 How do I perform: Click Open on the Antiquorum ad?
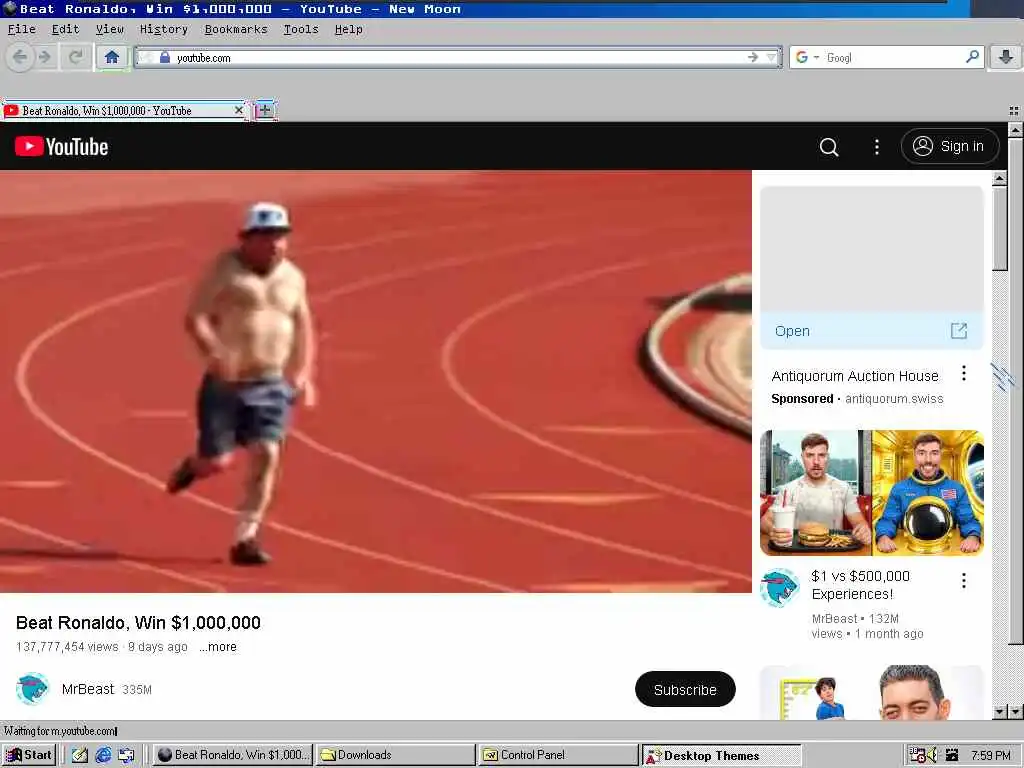click(792, 331)
